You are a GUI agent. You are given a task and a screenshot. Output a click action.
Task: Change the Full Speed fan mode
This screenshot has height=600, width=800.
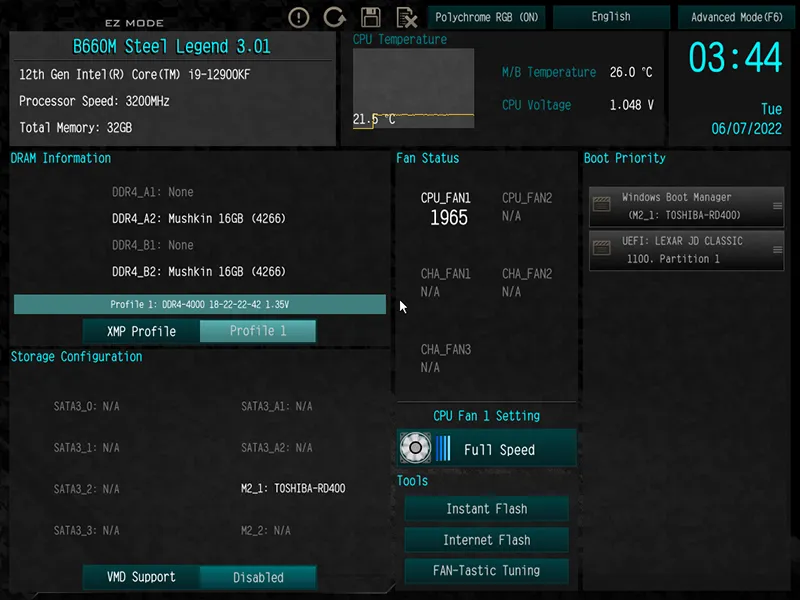[x=499, y=450]
